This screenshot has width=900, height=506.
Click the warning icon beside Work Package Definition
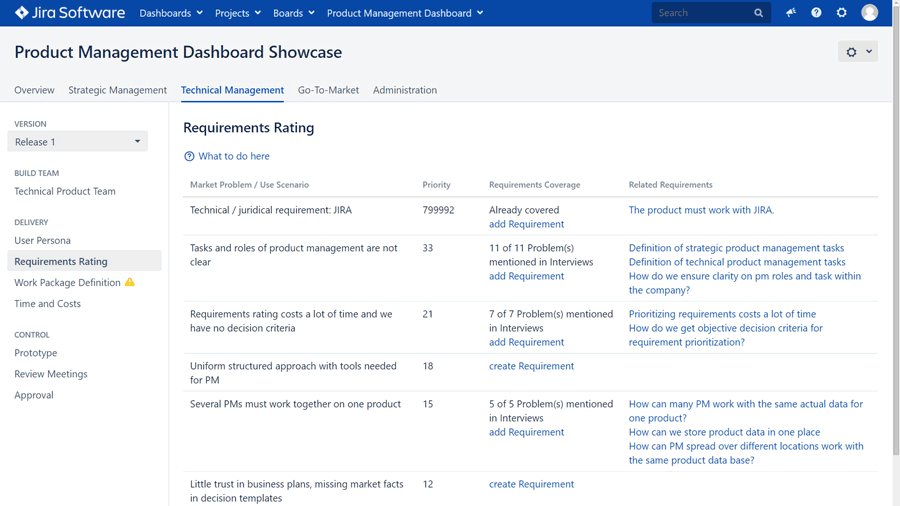(130, 282)
